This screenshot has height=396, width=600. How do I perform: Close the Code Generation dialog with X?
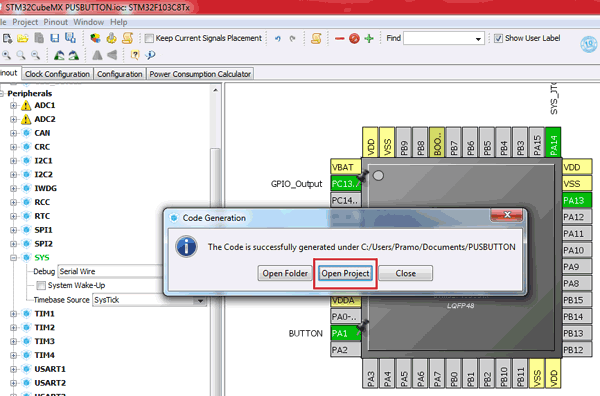pyautogui.click(x=507, y=215)
